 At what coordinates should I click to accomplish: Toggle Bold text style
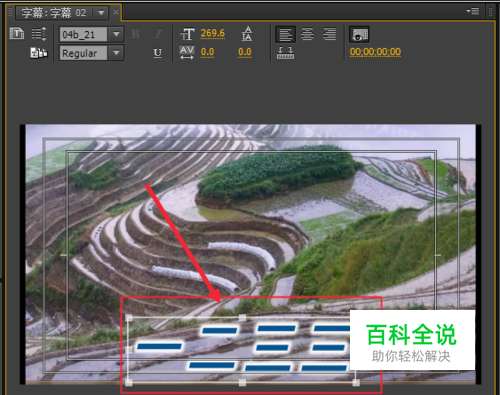point(135,34)
